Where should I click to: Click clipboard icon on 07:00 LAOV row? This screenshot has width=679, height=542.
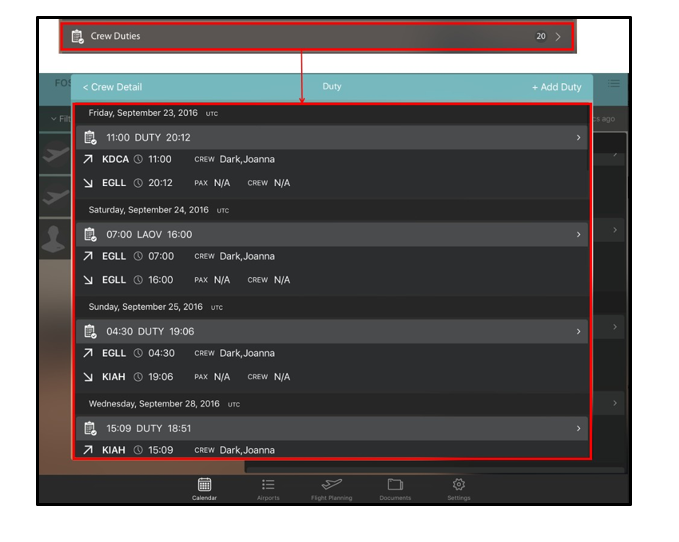click(x=90, y=235)
